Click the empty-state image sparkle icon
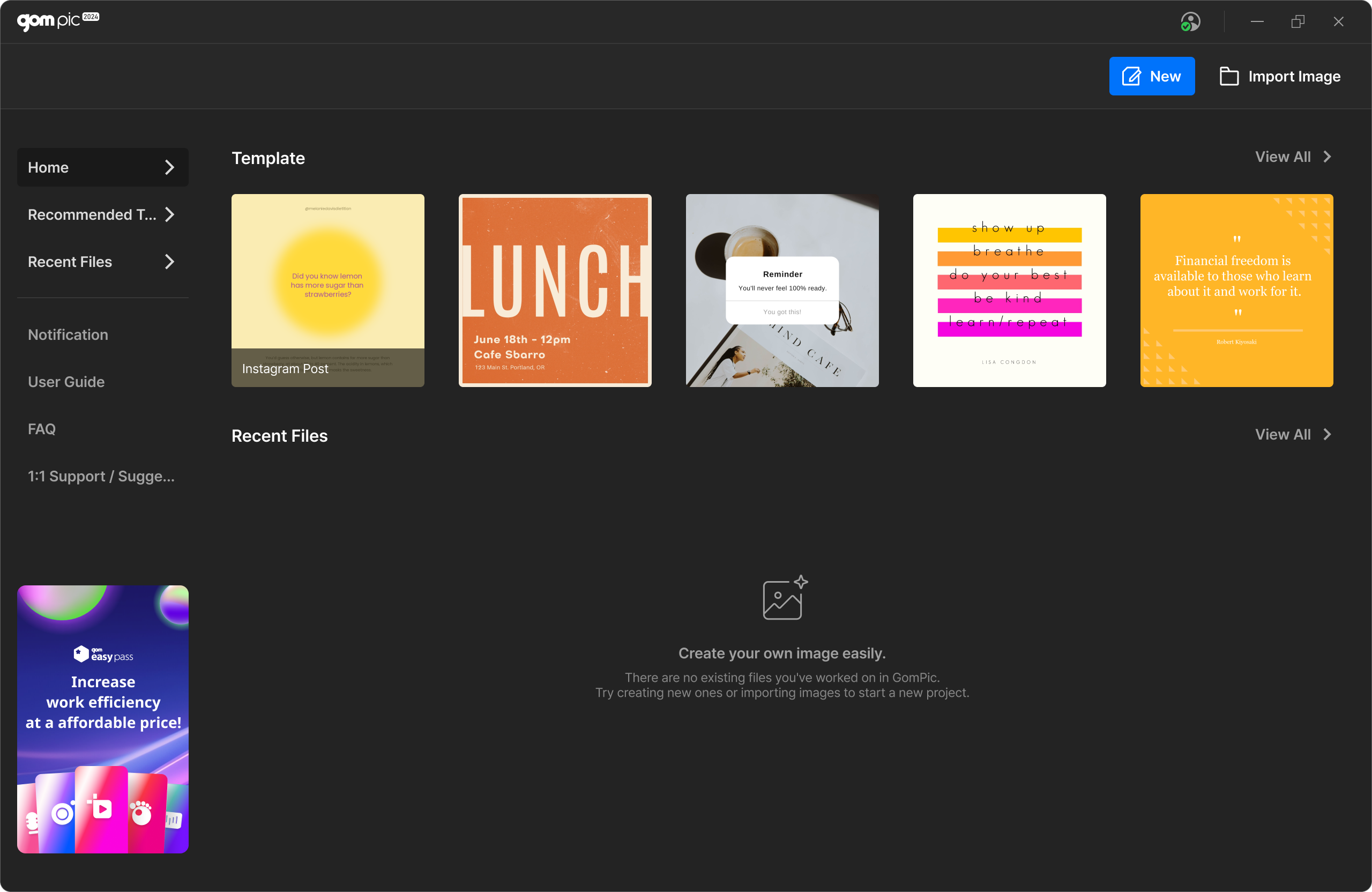This screenshot has height=892, width=1372. pos(784,597)
